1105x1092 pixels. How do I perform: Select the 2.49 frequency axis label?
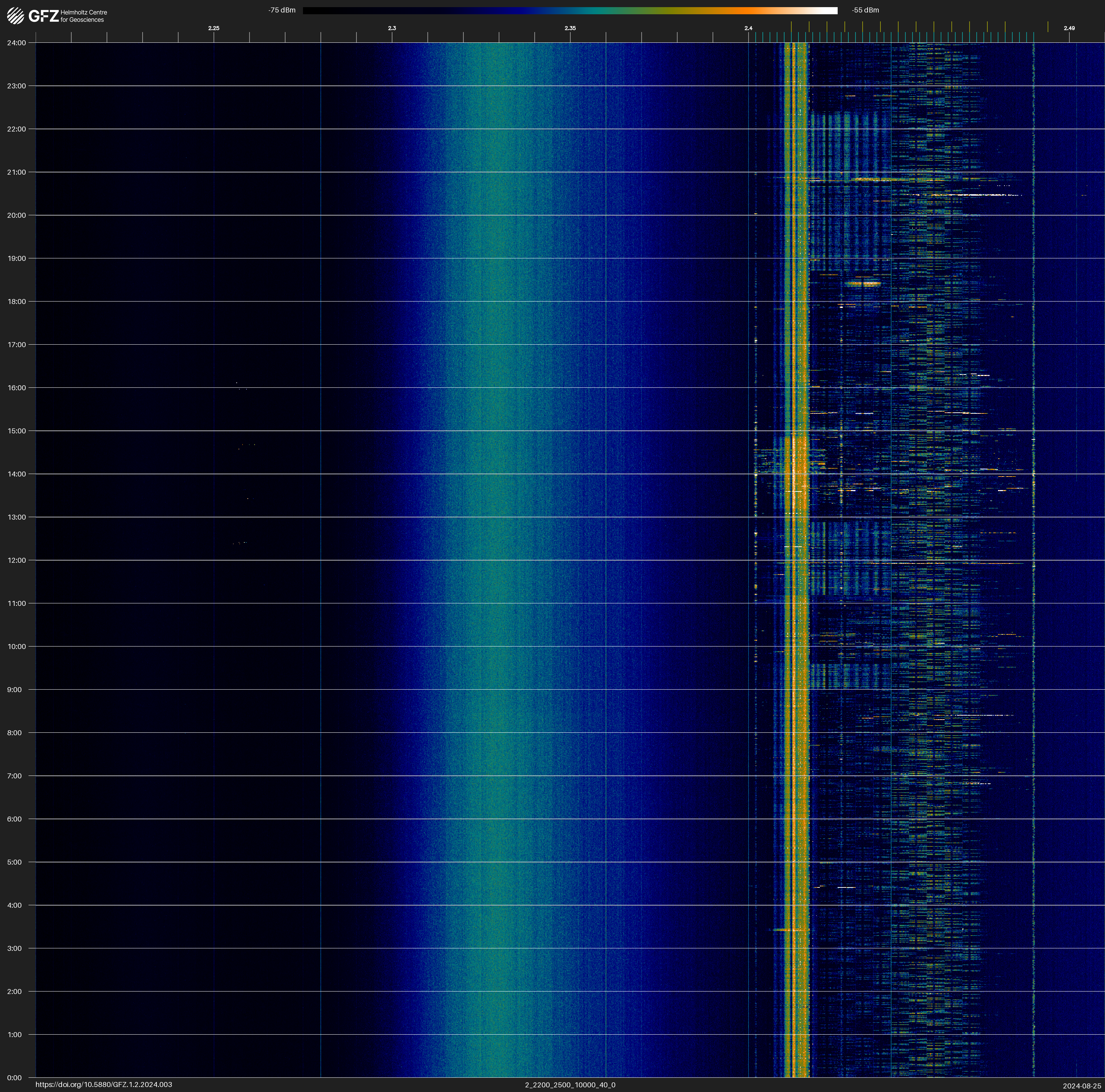1068,28
